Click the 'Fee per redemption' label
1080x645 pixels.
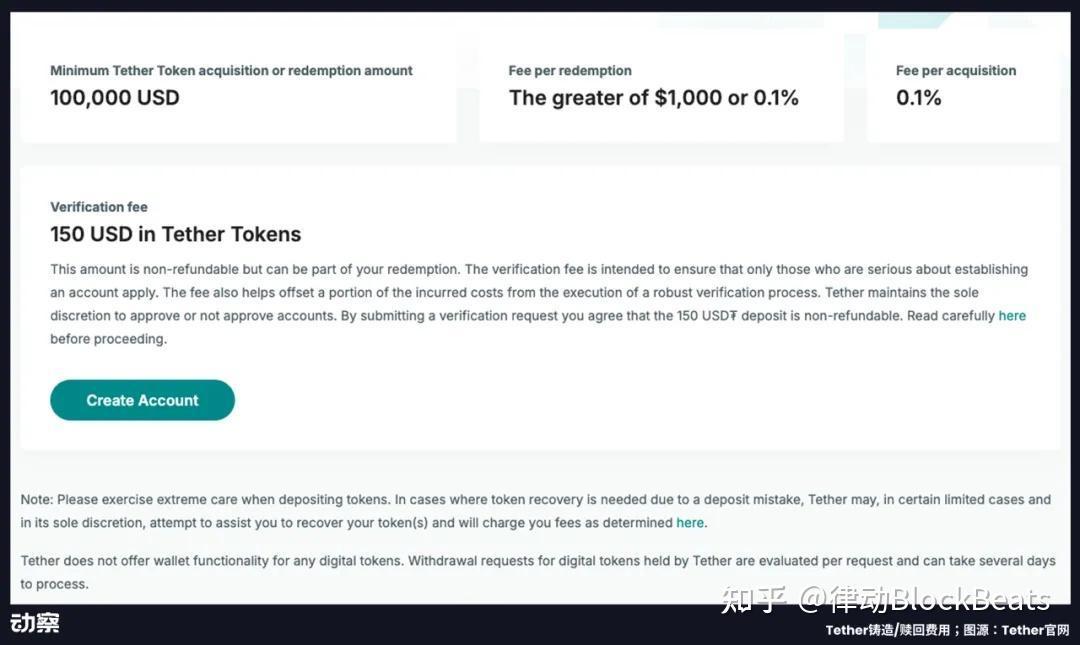tap(570, 71)
